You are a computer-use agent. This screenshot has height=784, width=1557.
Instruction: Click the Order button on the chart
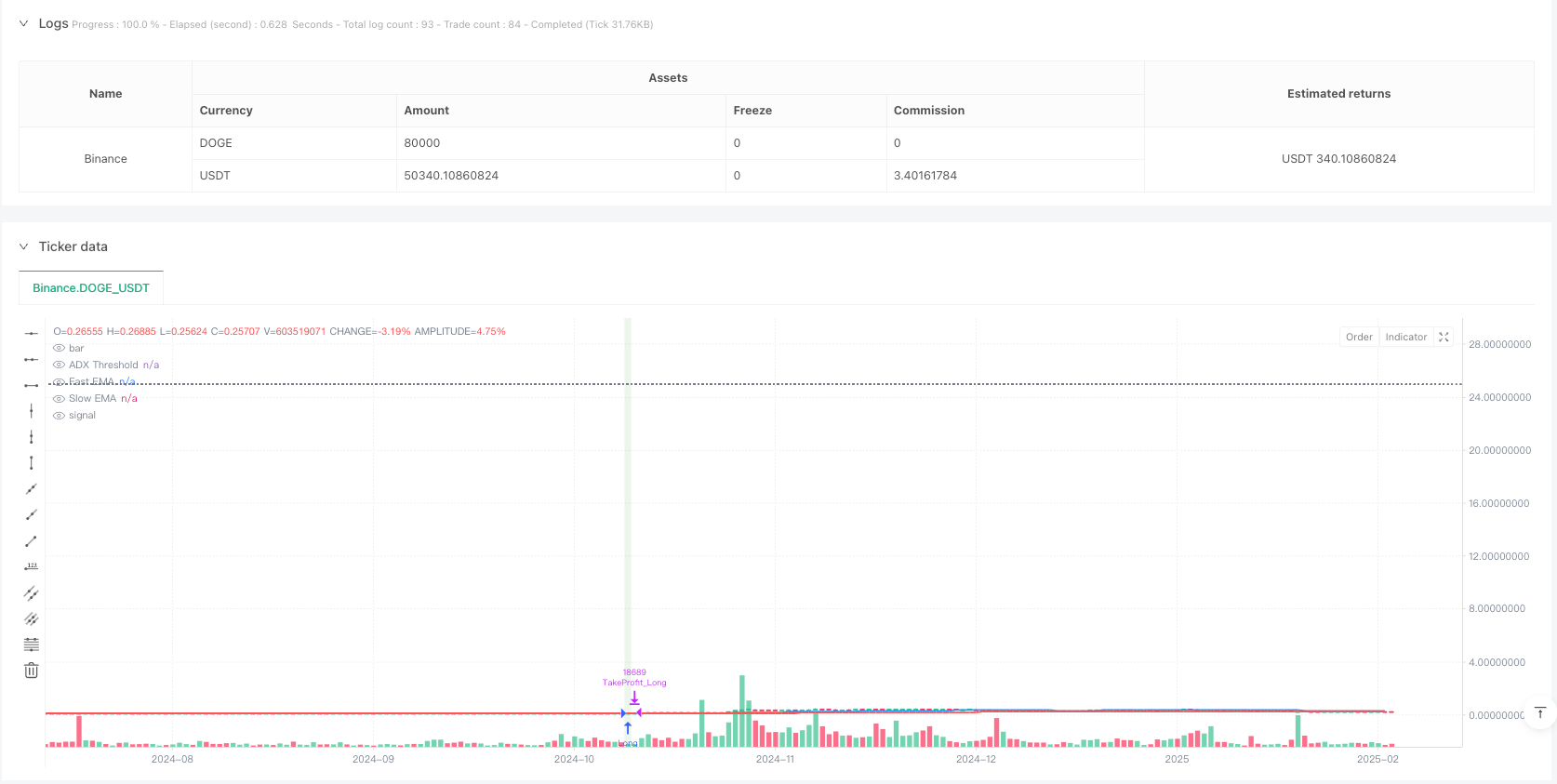[1359, 337]
